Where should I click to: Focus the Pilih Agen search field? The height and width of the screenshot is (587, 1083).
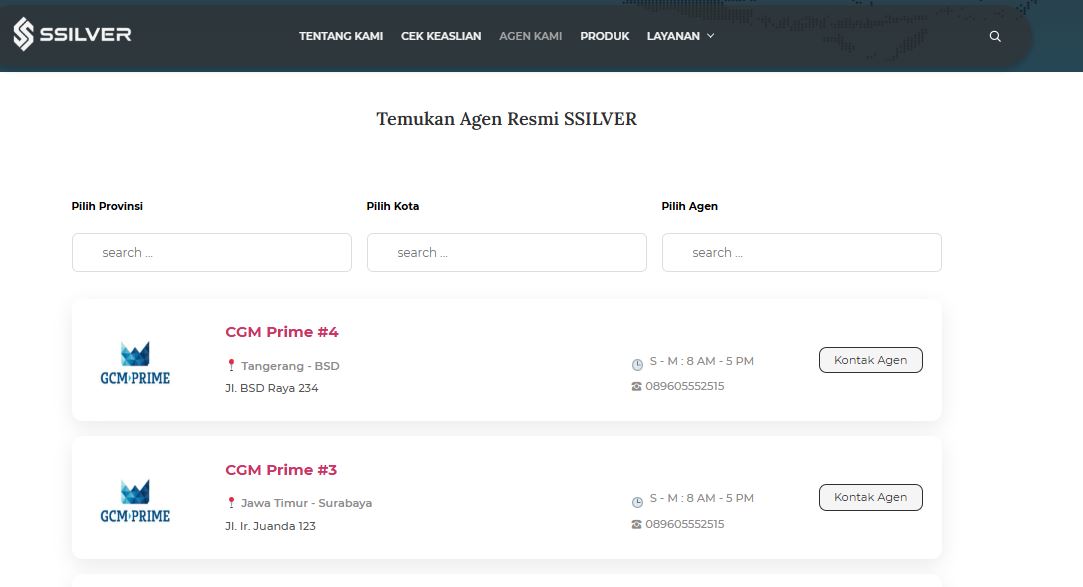pos(801,252)
